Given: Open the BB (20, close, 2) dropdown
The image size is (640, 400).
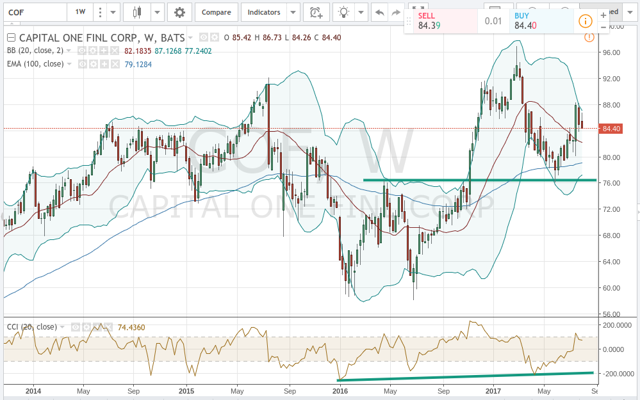Looking at the screenshot, I should click(68, 51).
